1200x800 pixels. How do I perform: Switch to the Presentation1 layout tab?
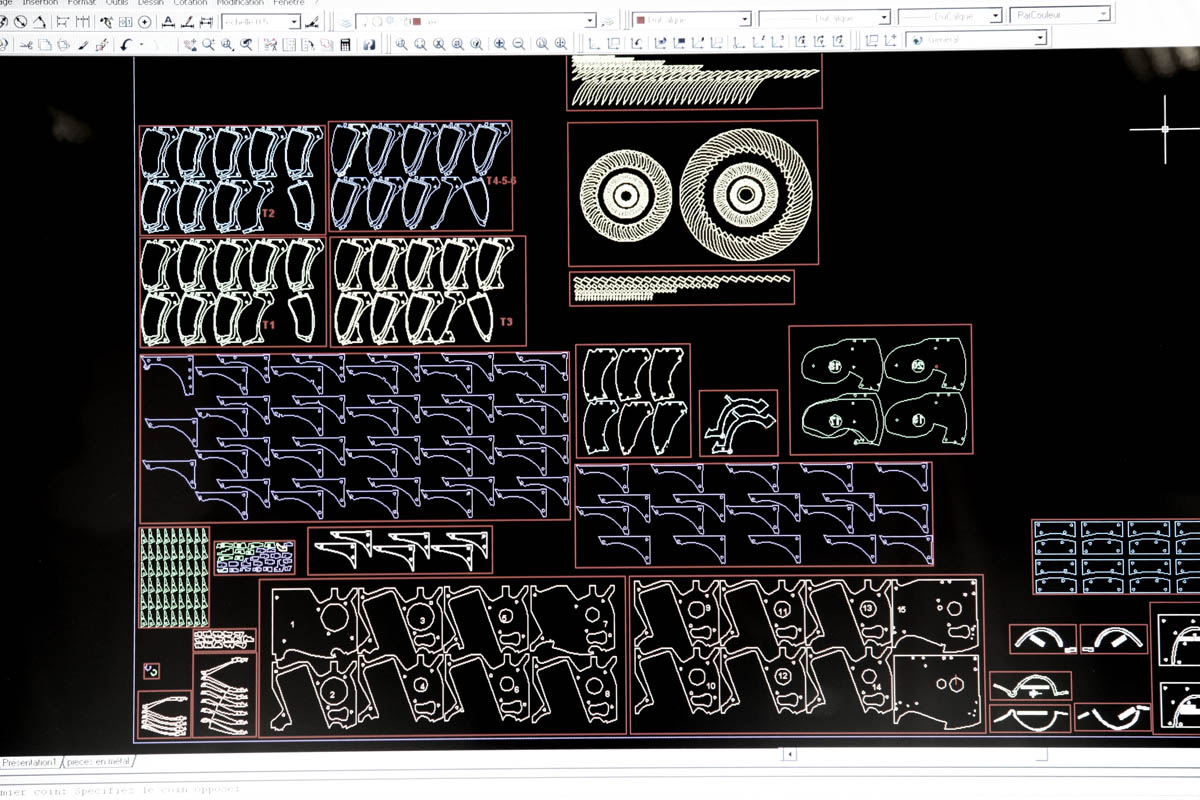coord(30,762)
